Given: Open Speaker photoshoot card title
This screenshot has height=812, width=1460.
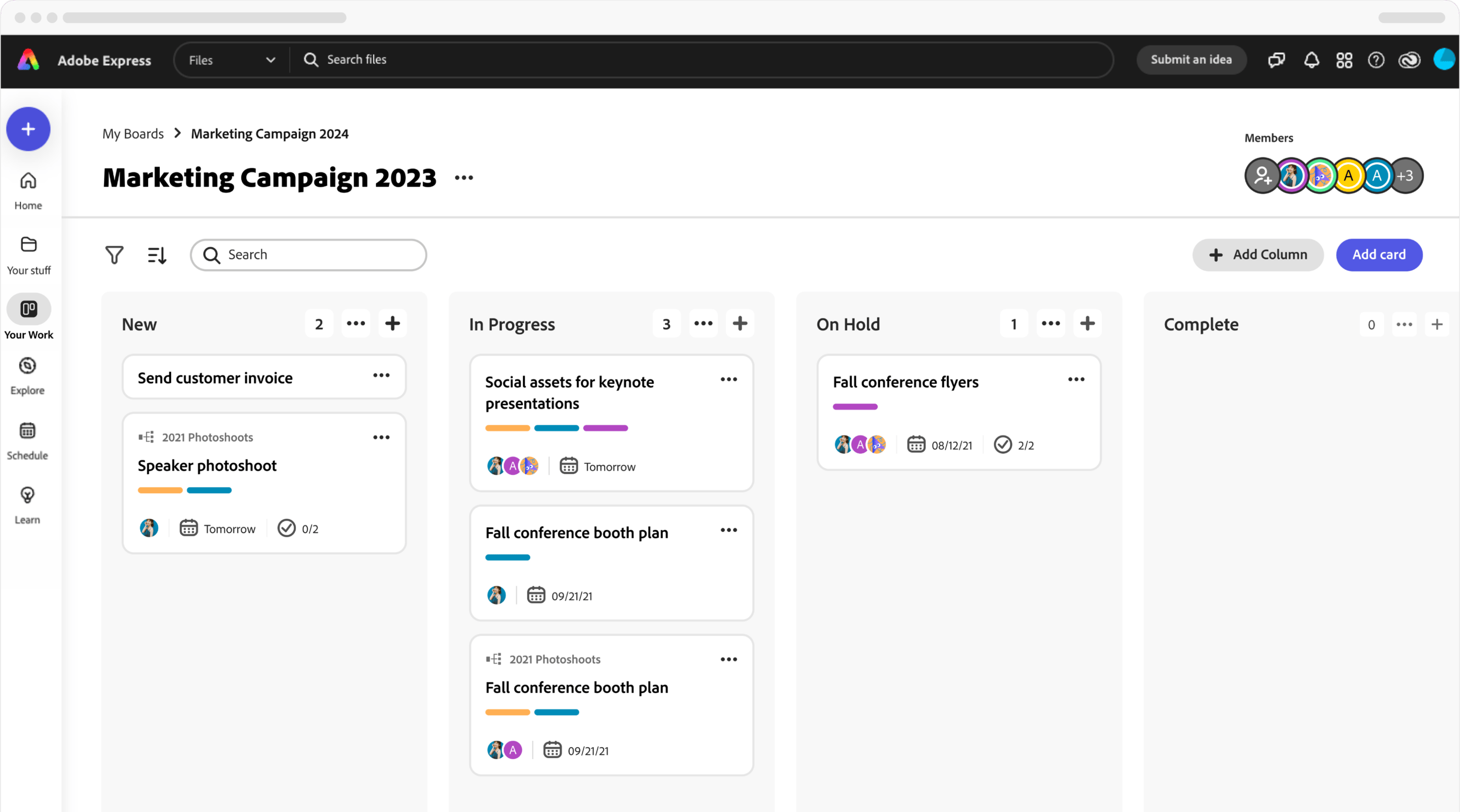Looking at the screenshot, I should click(207, 466).
